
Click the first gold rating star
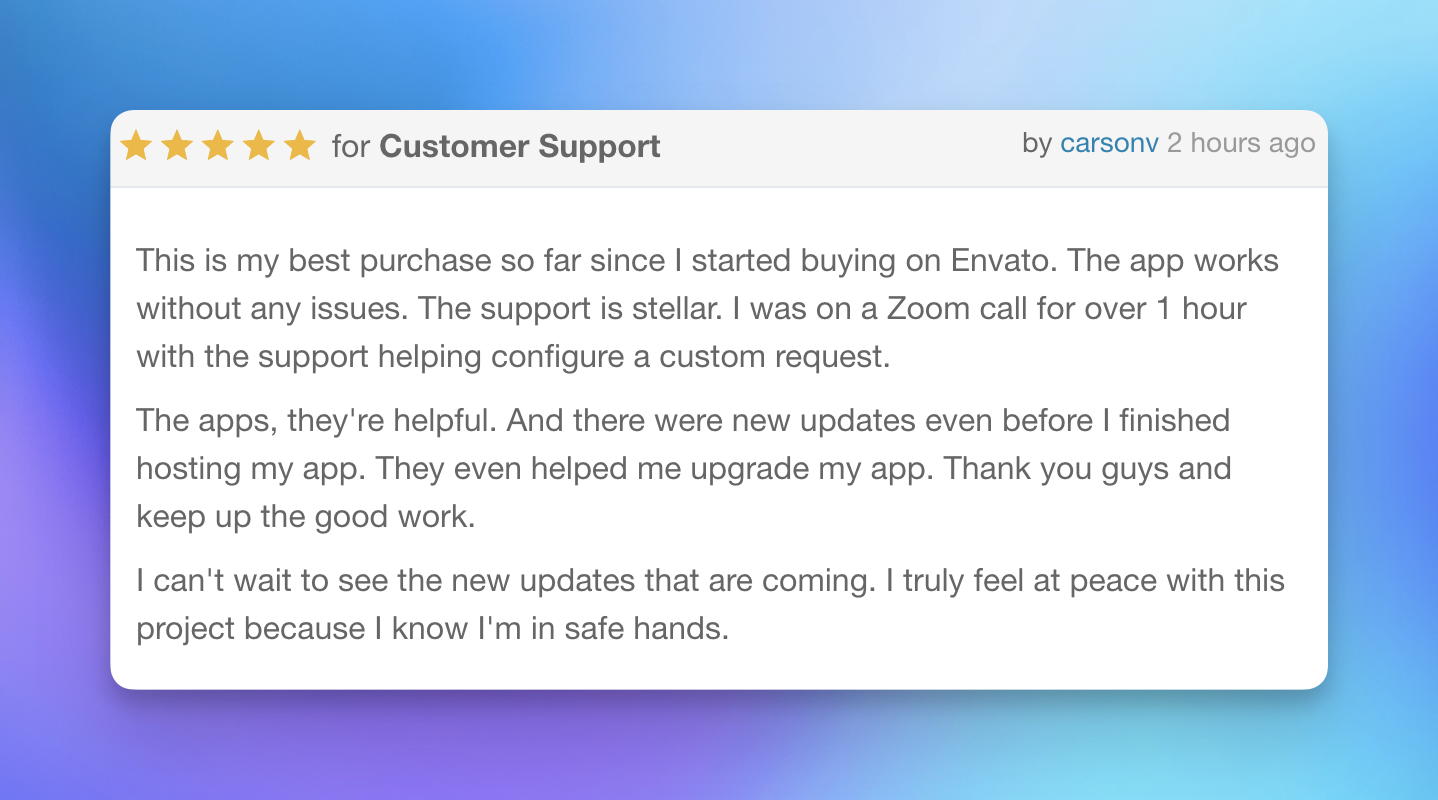[136, 146]
